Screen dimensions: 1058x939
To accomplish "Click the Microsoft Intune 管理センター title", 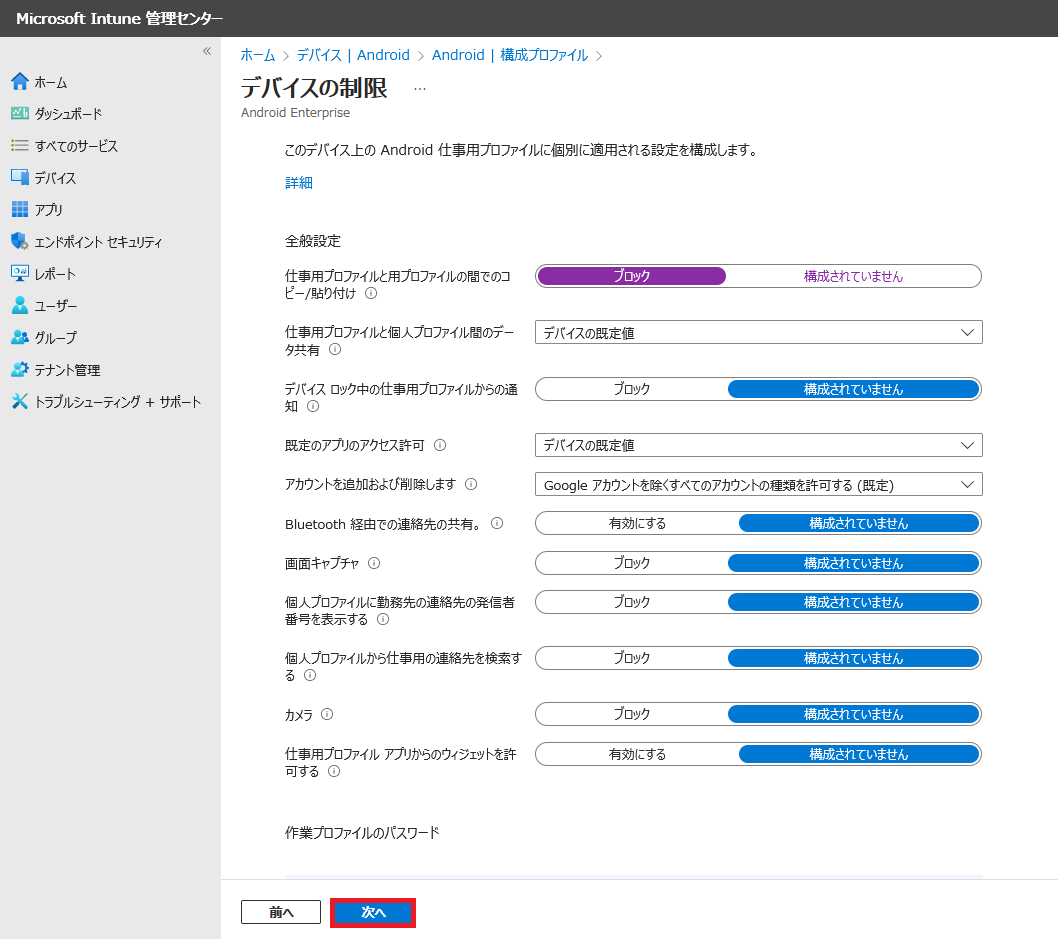I will click(119, 19).
